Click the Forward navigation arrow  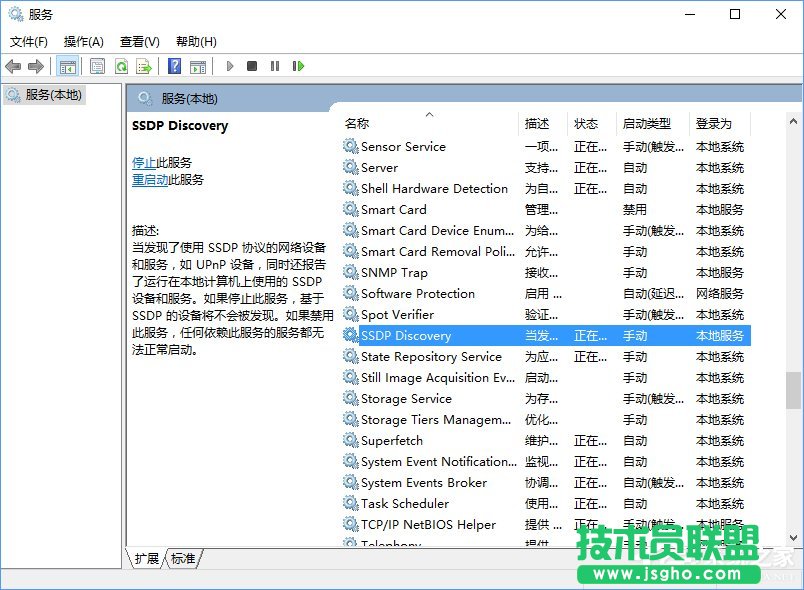[35, 66]
